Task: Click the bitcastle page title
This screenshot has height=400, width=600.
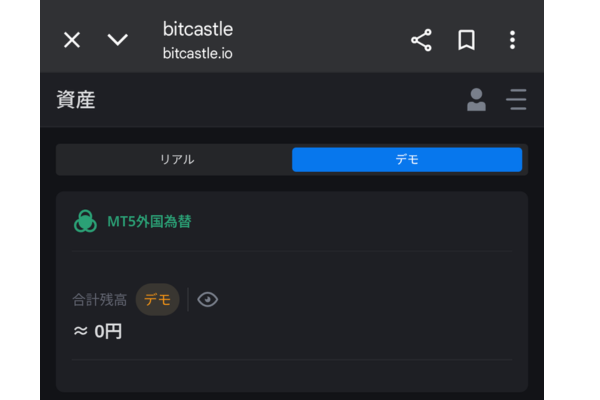Action: pyautogui.click(x=198, y=29)
